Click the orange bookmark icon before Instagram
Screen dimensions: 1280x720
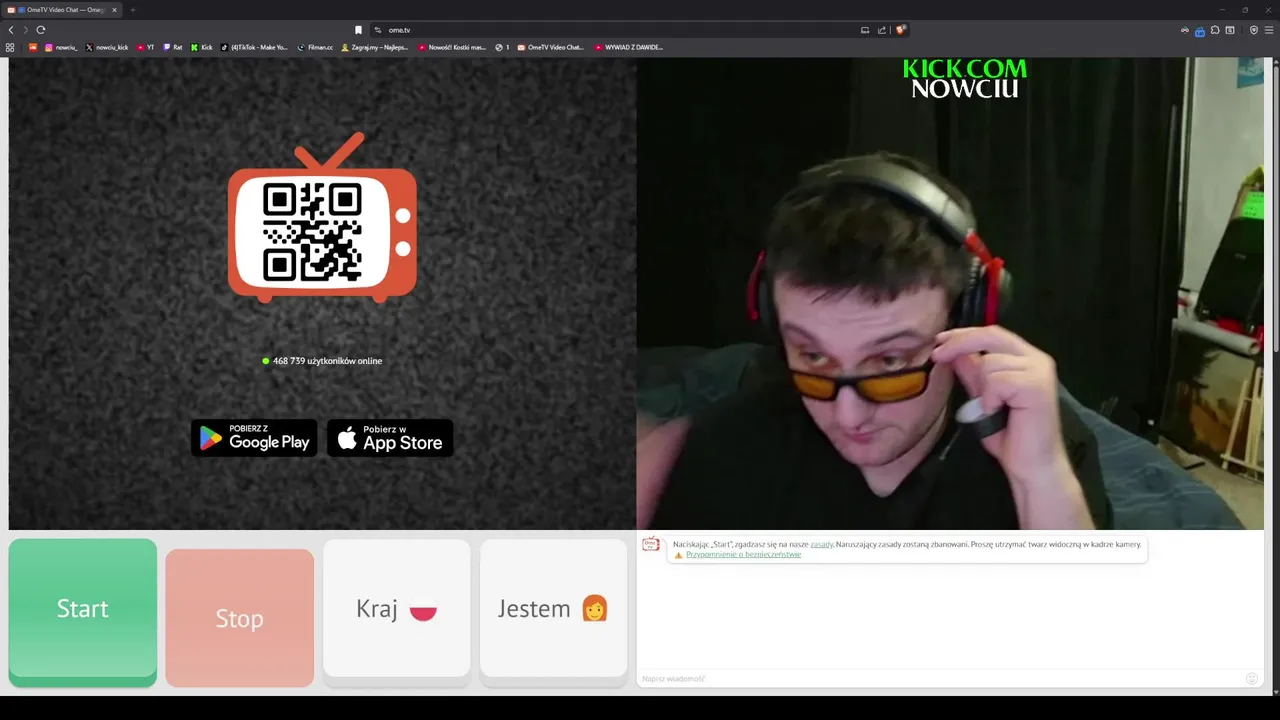point(32,47)
